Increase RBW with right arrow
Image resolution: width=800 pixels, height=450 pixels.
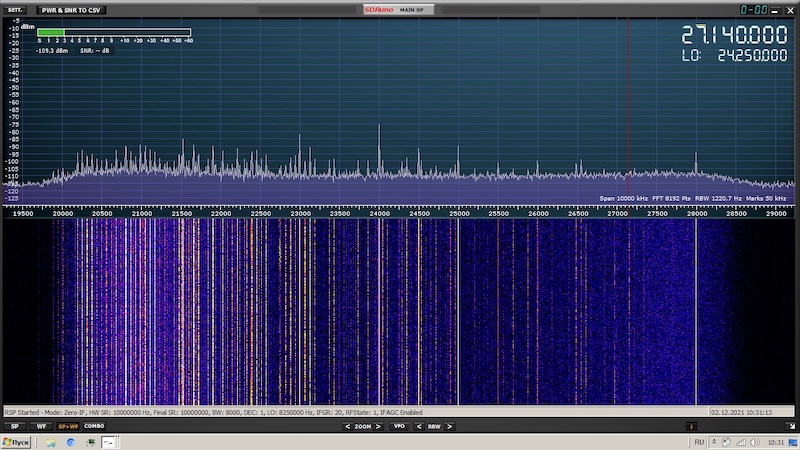(x=448, y=426)
